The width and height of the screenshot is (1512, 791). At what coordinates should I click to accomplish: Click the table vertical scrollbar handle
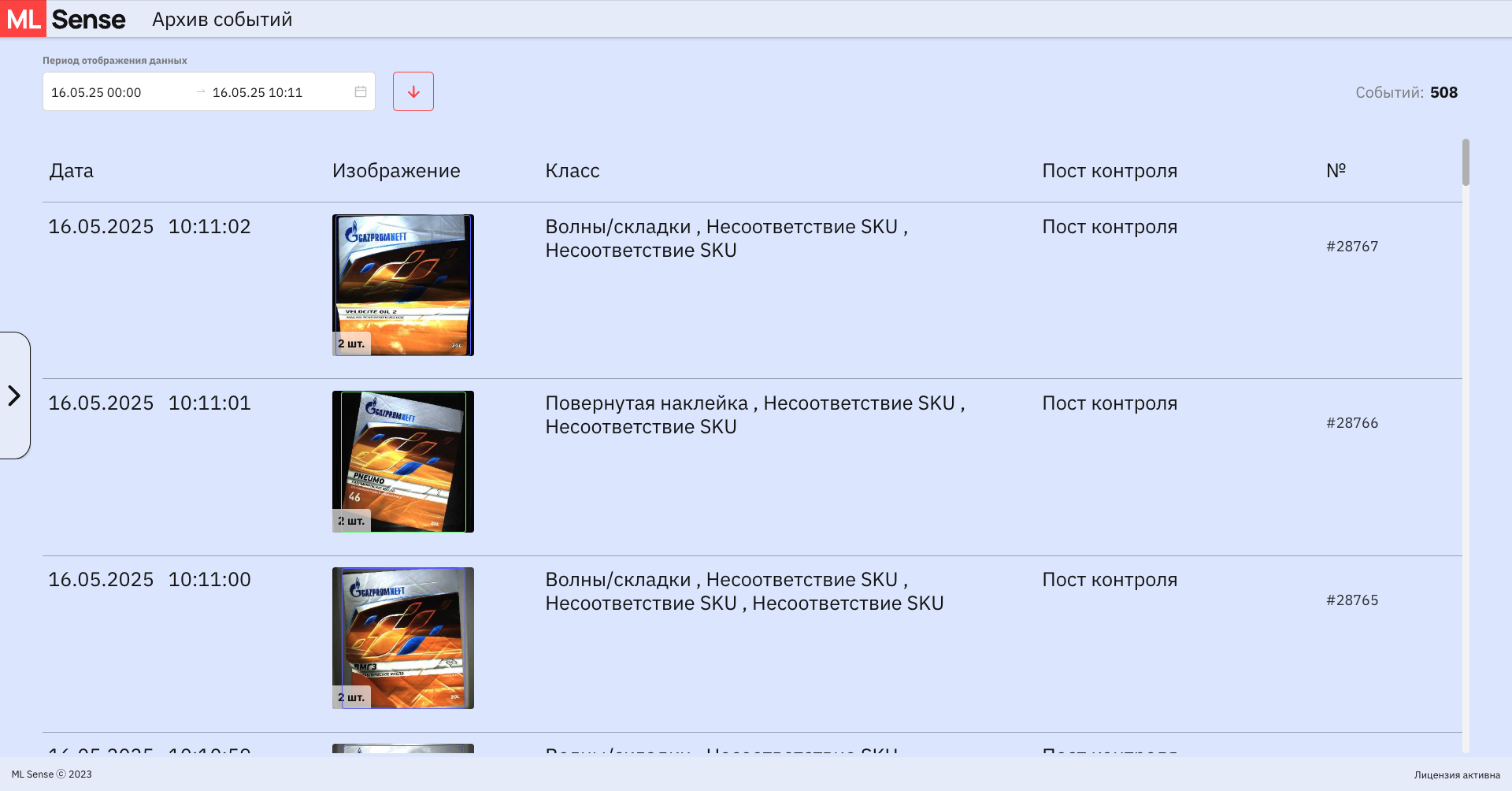(1466, 162)
